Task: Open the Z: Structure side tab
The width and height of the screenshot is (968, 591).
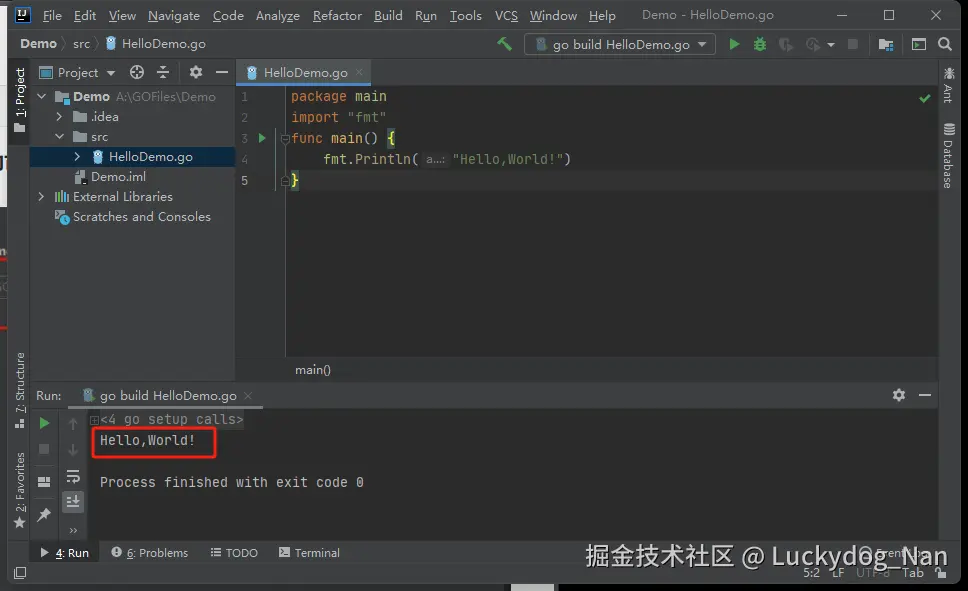Action: coord(20,390)
